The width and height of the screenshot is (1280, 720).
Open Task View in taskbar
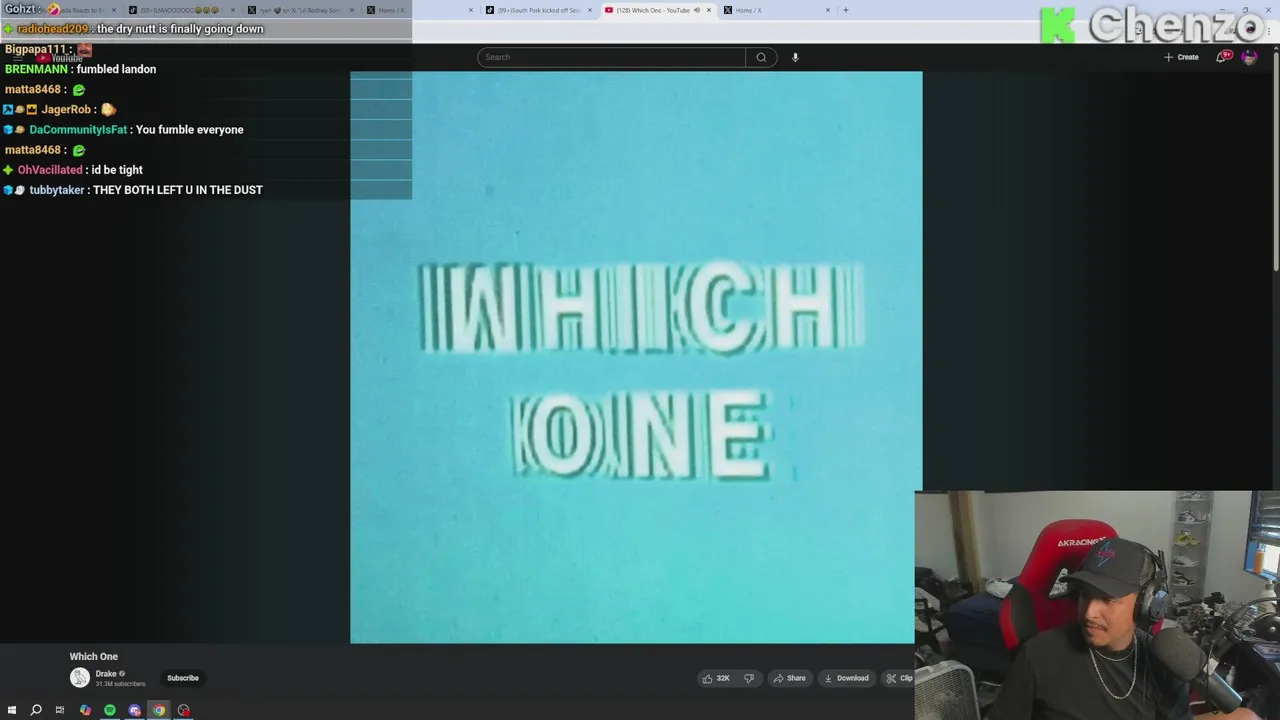click(60, 710)
